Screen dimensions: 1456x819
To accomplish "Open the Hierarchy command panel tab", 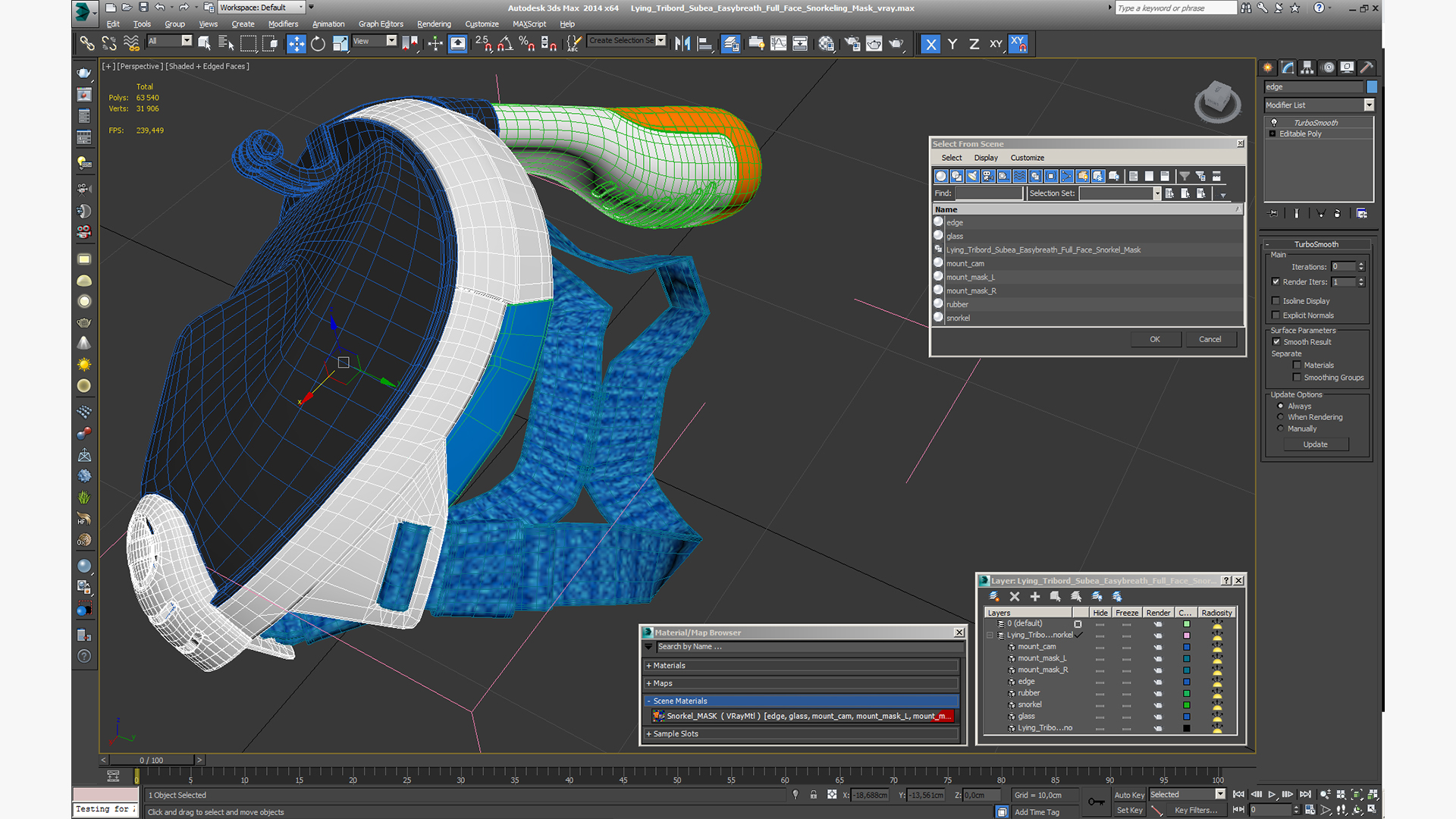I will click(1307, 67).
